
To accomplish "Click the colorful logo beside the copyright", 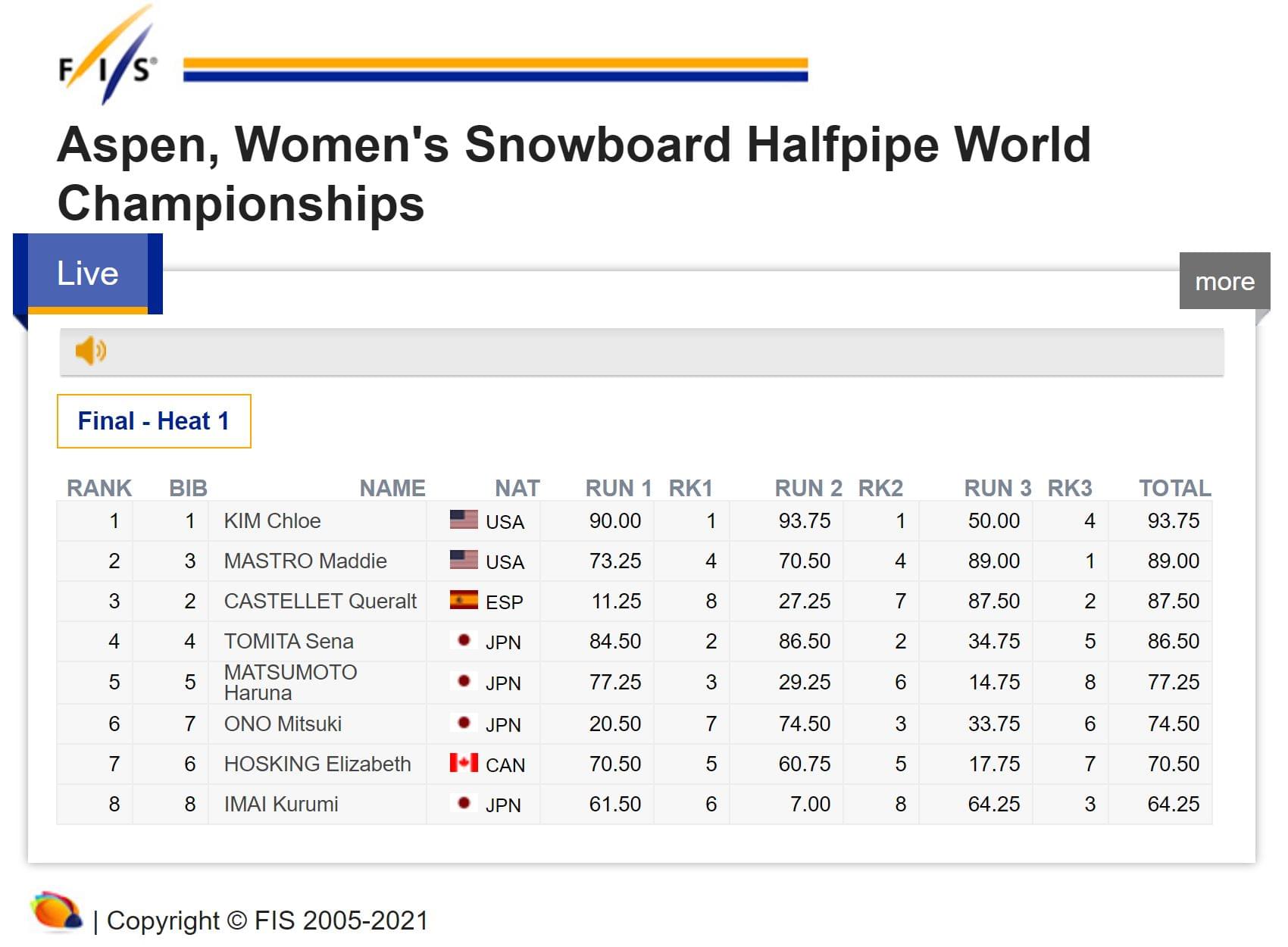I will pos(56,911).
